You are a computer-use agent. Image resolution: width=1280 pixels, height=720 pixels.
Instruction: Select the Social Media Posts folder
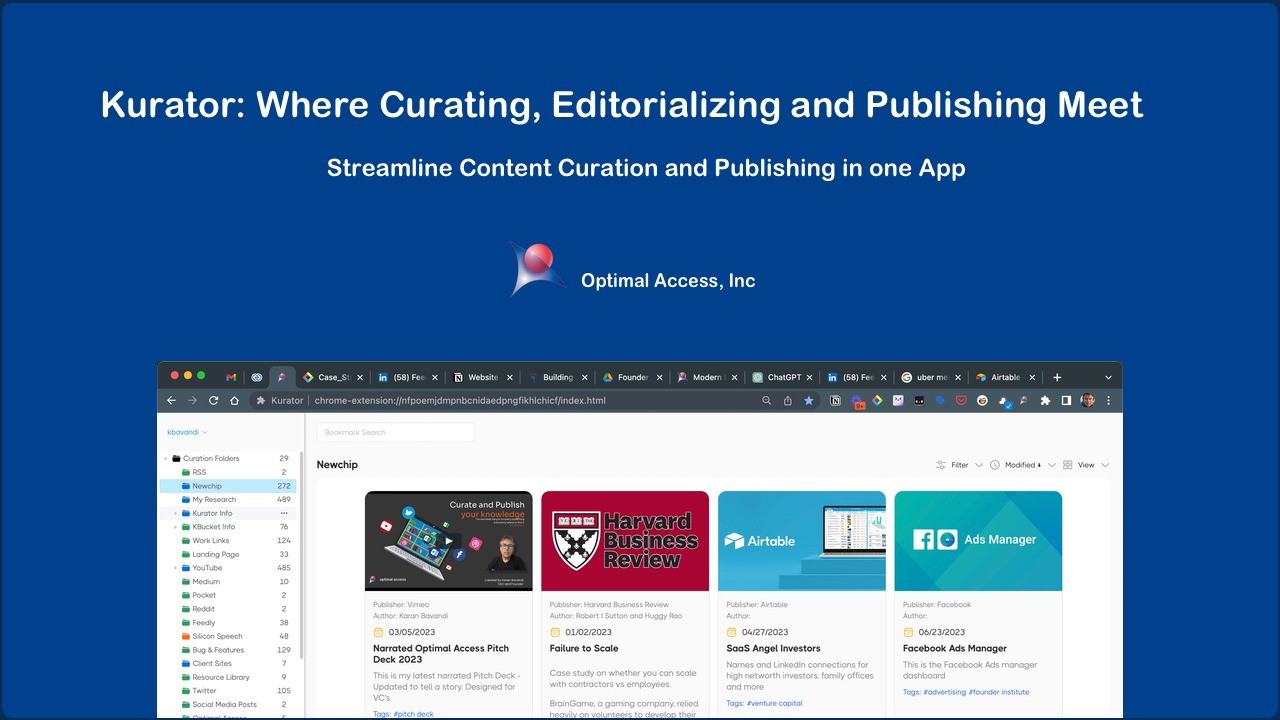pyautogui.click(x=228, y=704)
